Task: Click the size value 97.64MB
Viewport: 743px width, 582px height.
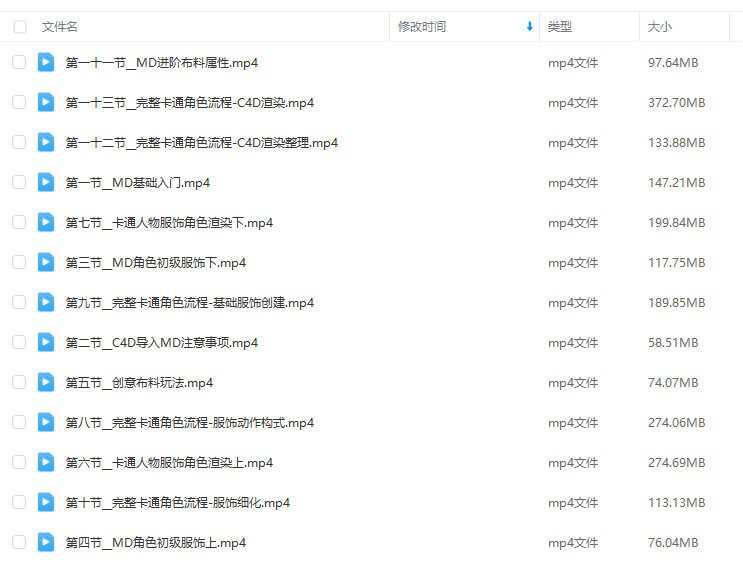Action: pyautogui.click(x=673, y=63)
